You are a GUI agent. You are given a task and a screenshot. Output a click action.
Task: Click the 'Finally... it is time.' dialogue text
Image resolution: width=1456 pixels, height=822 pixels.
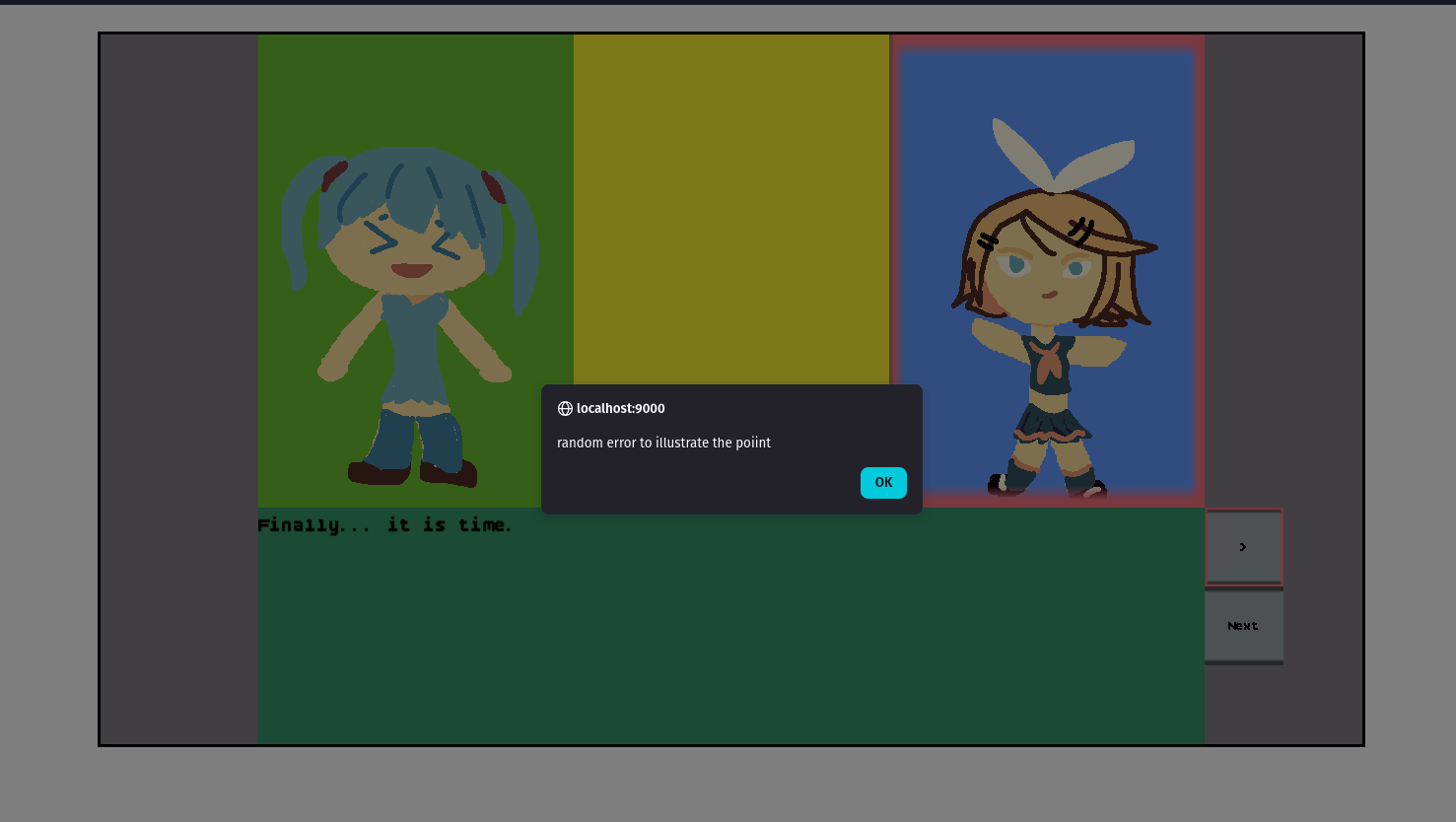click(x=384, y=525)
